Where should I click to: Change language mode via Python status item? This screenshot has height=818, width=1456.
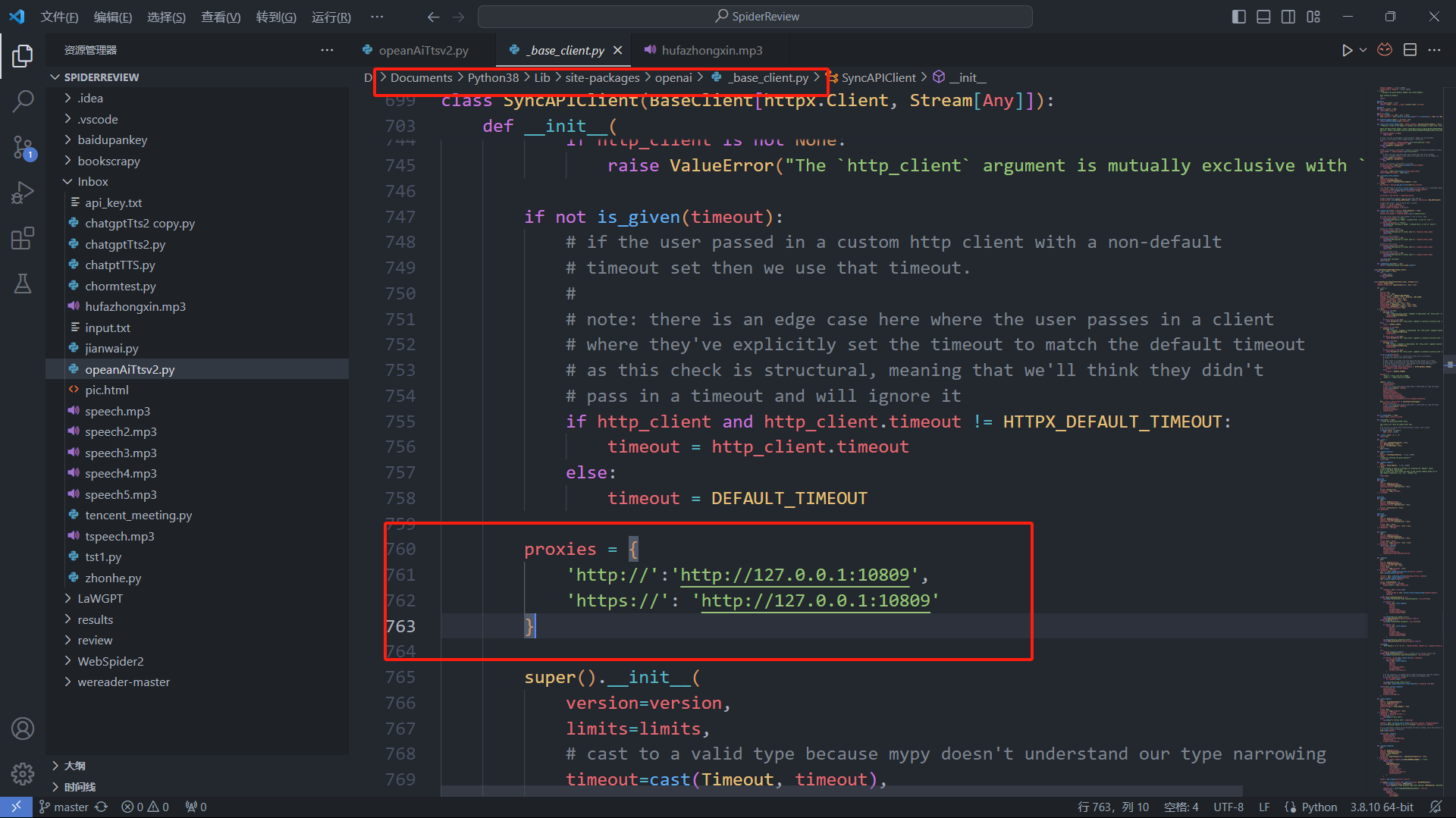(x=1319, y=807)
